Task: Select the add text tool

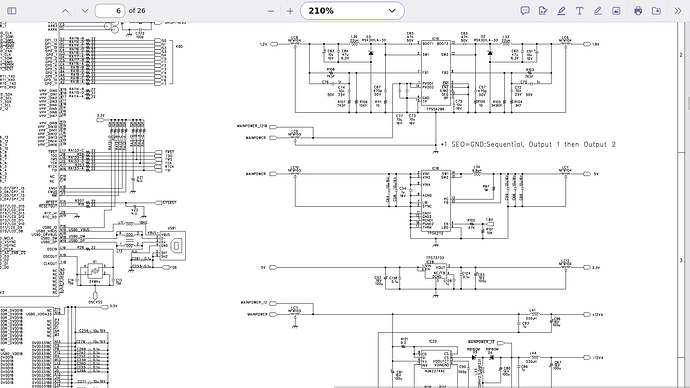Action: pyautogui.click(x=580, y=11)
